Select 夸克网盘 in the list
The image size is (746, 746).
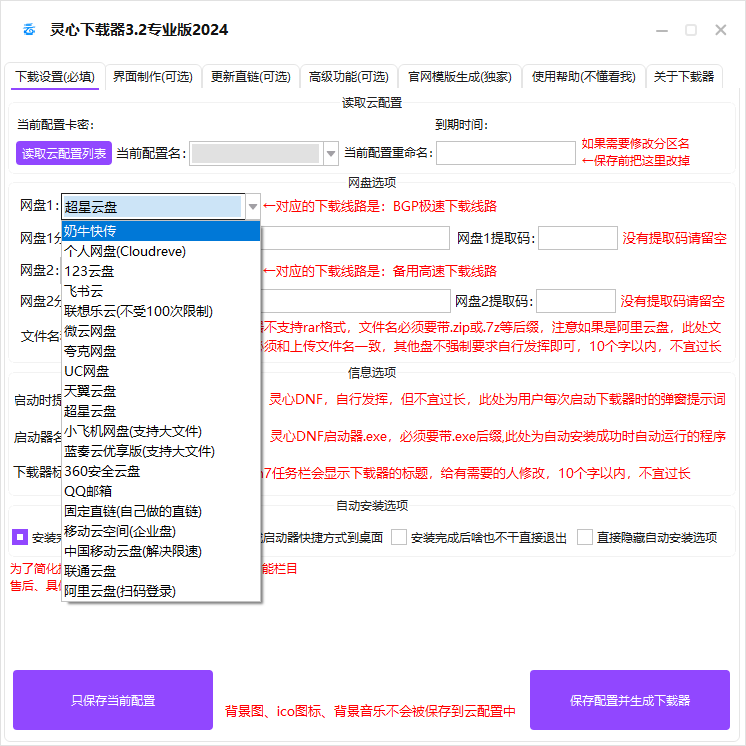point(160,351)
